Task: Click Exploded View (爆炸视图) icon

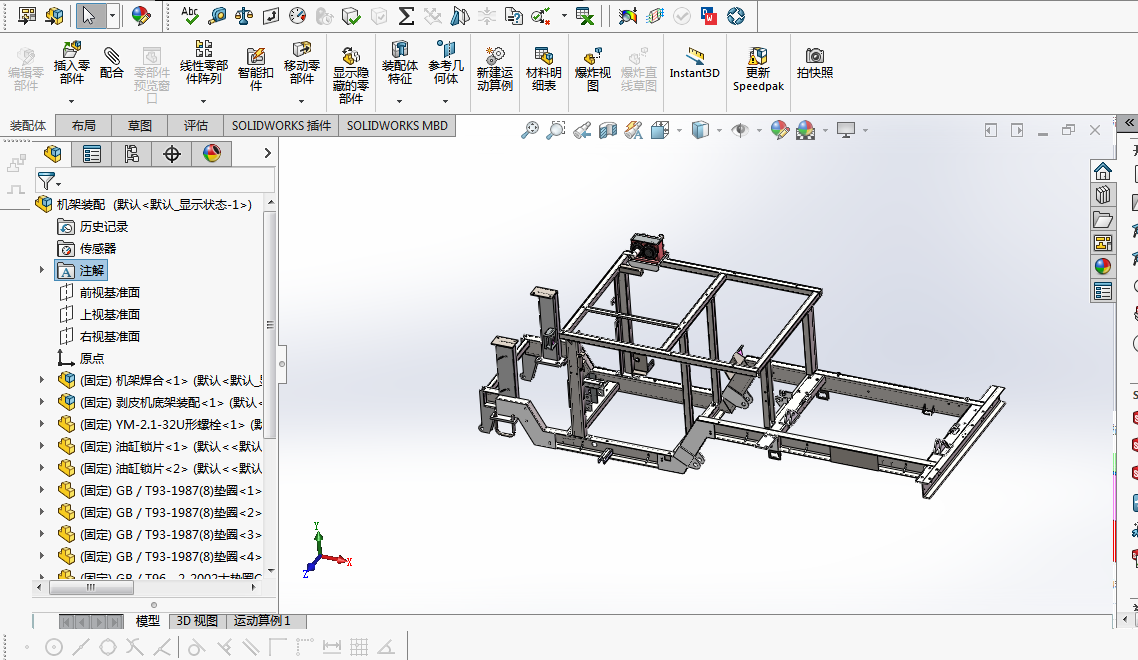Action: pyautogui.click(x=592, y=56)
